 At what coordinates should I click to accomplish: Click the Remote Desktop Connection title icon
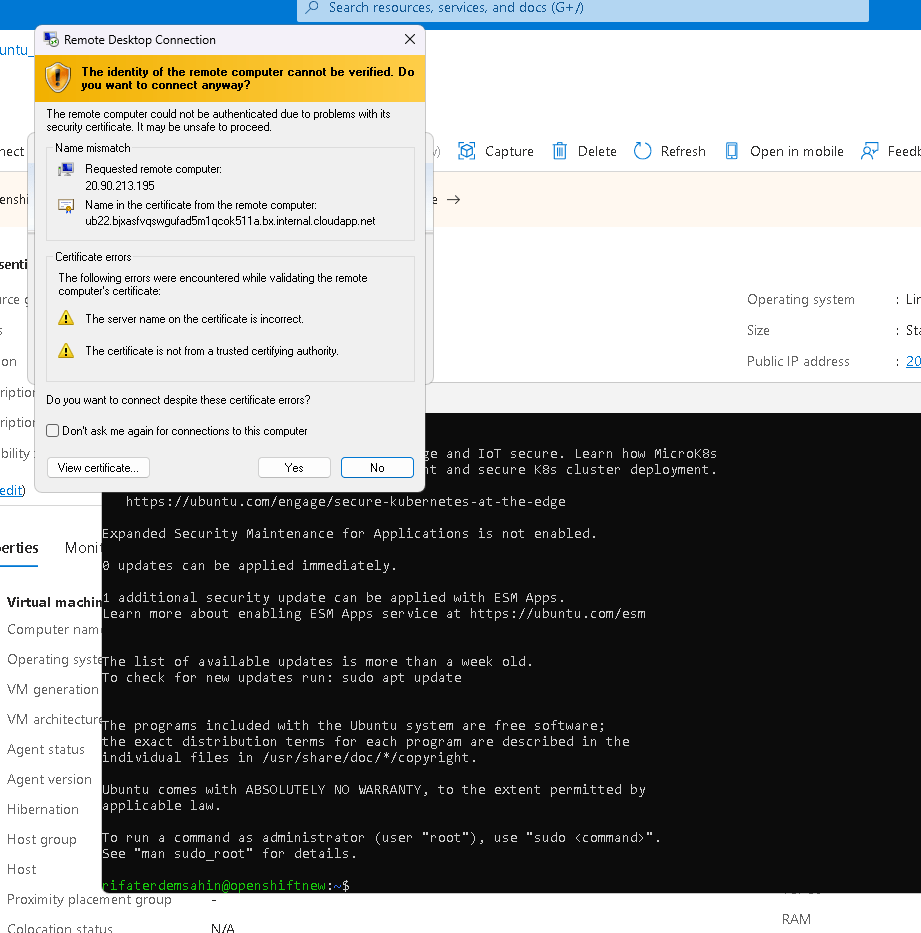(51, 39)
